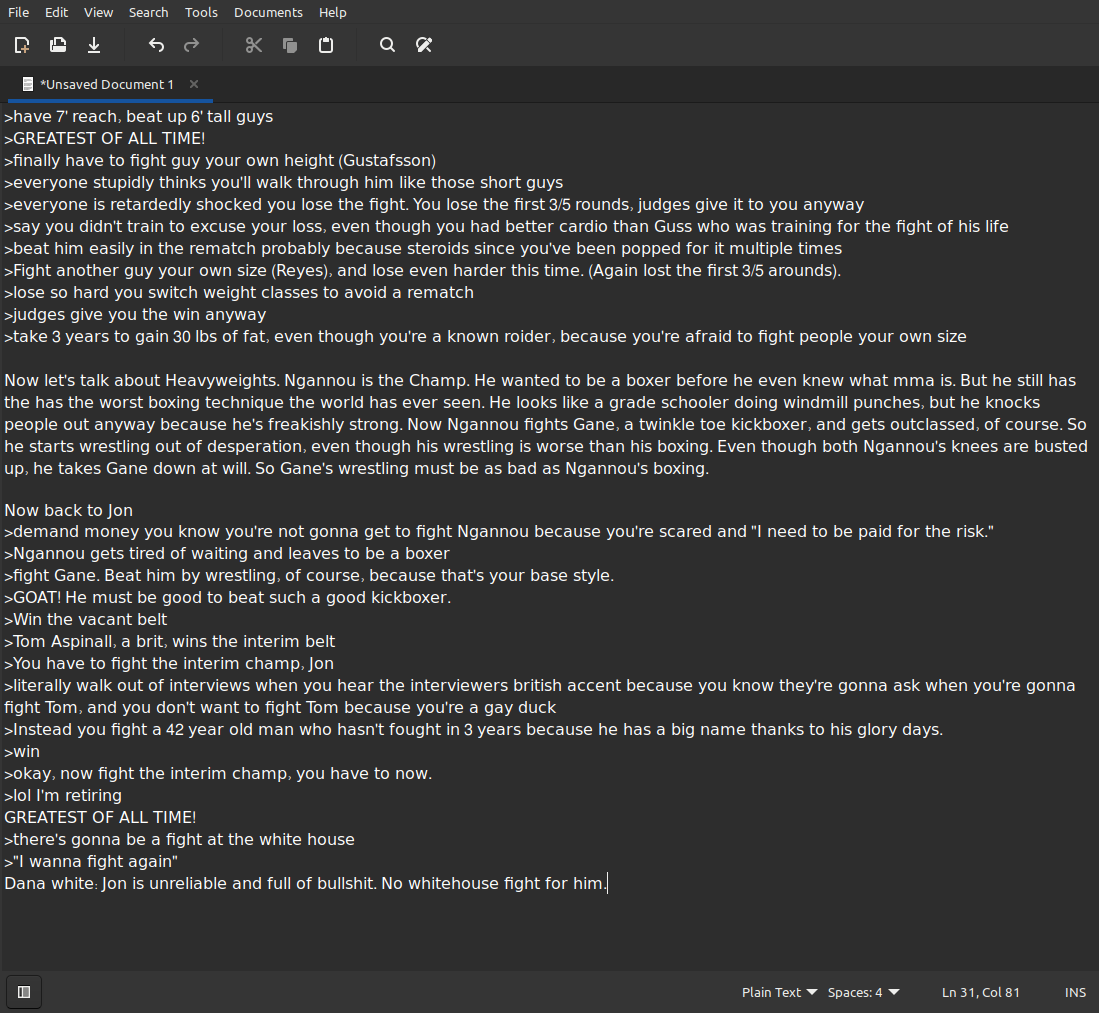The image size is (1099, 1013).
Task: Open the File menu
Action: click(x=18, y=13)
